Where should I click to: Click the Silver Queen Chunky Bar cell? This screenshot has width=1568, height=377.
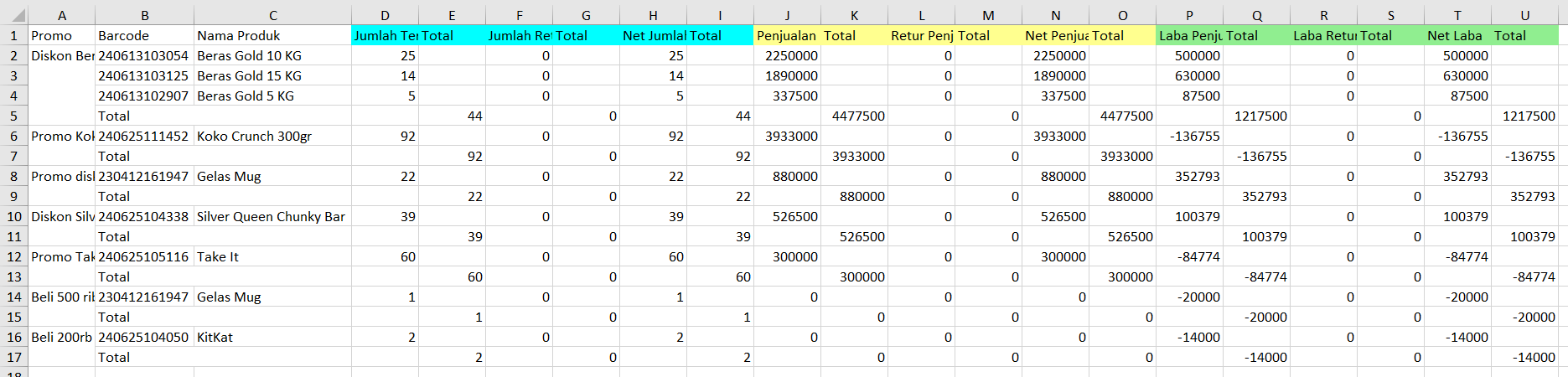pos(271,216)
